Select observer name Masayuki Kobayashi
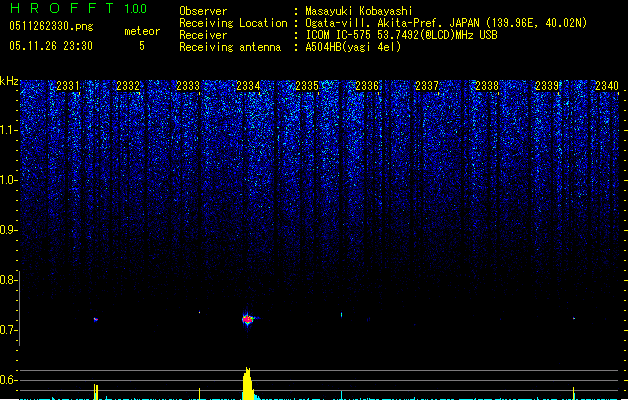629x400 pixels. [358, 11]
